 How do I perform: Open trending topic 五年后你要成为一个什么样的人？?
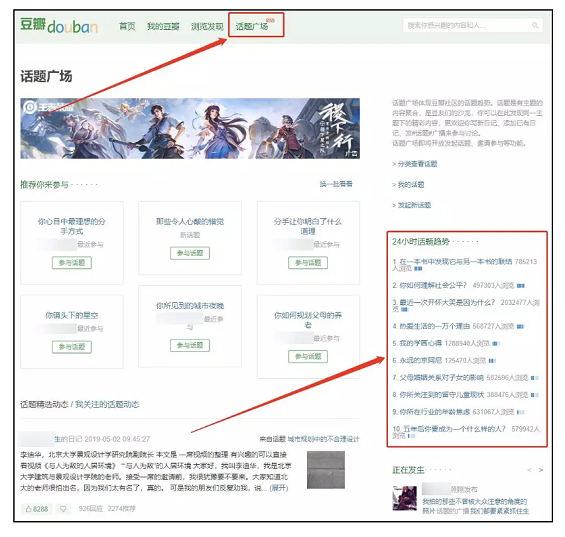454,429
